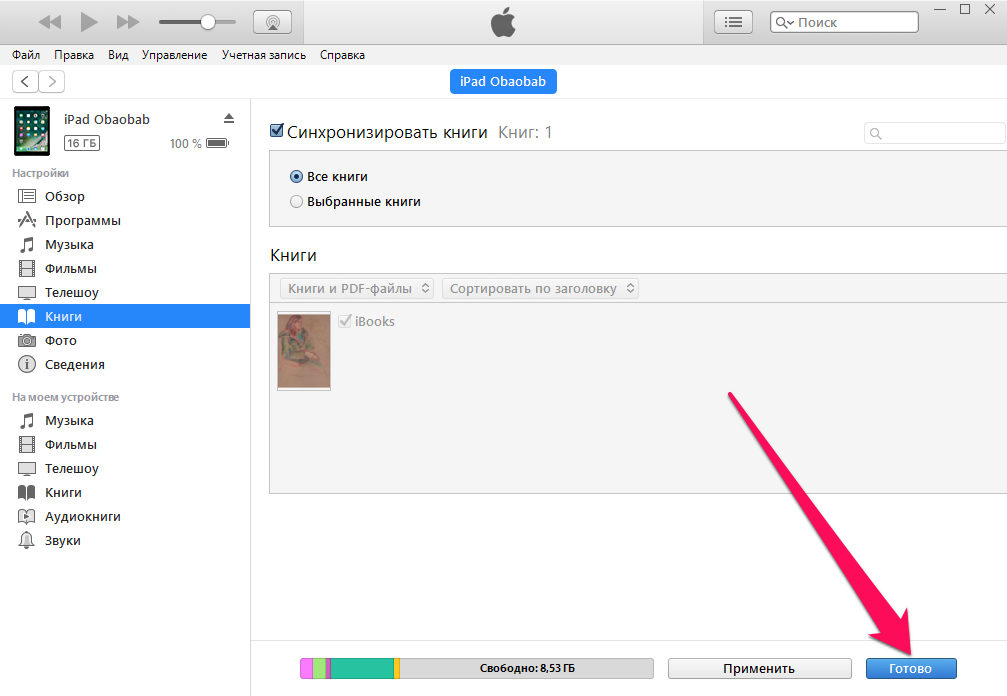Viewport: 1007px width, 696px height.
Task: Click the Применить button
Action: coord(758,668)
